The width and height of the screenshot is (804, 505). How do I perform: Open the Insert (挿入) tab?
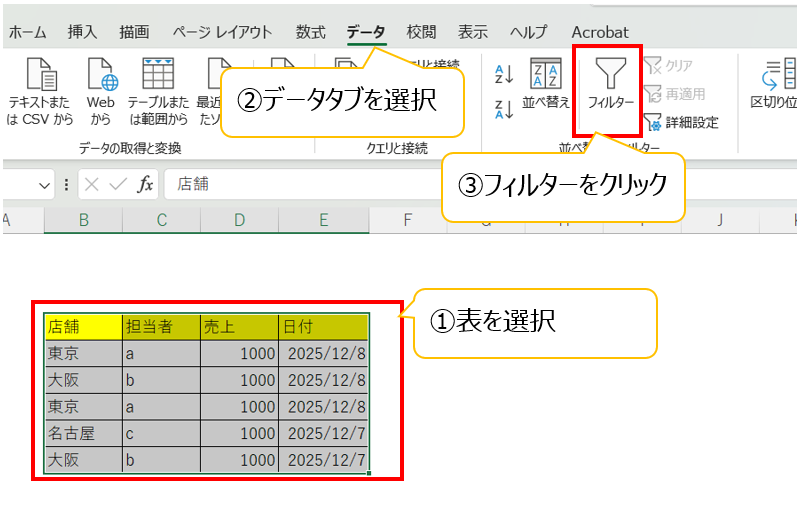tap(82, 32)
